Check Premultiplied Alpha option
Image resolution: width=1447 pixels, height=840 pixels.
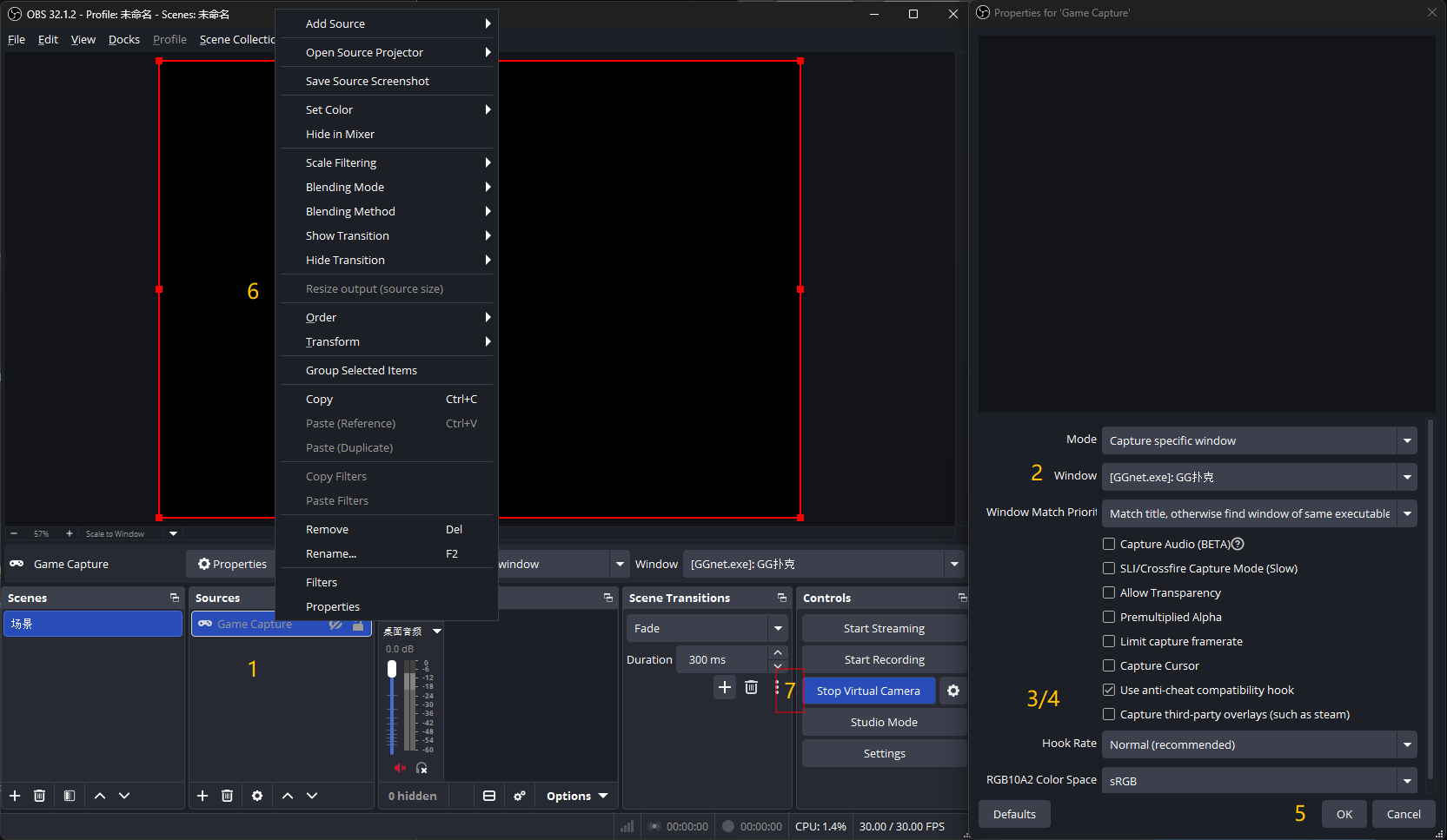[x=1109, y=617]
